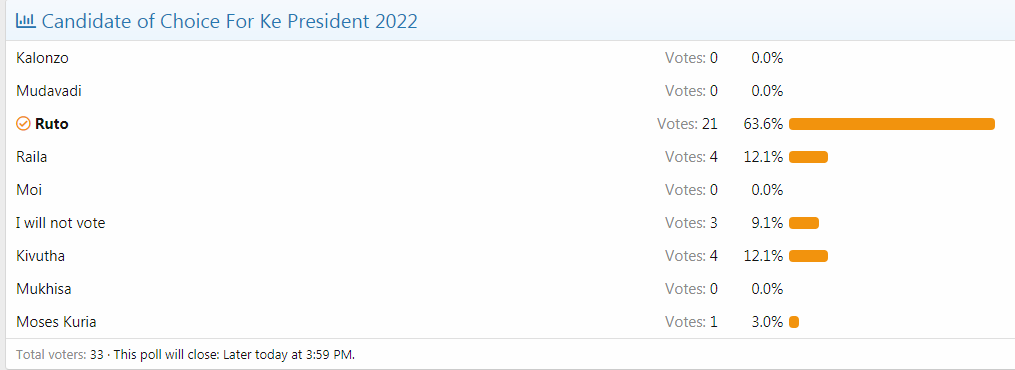Click the Total voters: 33 text

pos(60,354)
